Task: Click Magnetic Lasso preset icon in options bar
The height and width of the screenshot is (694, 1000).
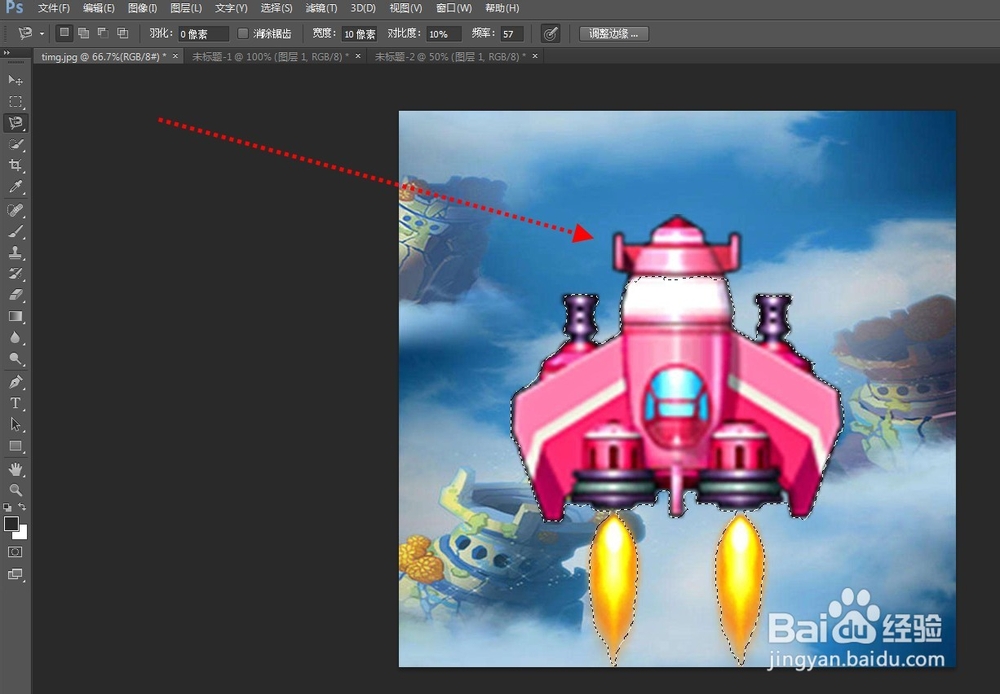Action: tap(26, 33)
